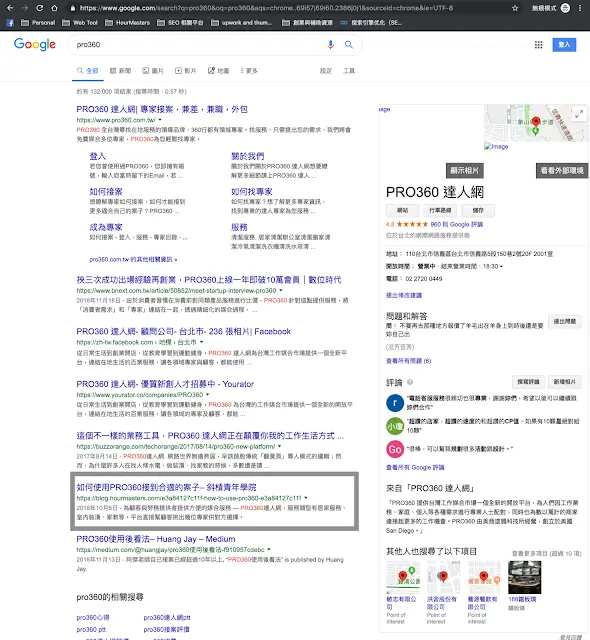Open the view all Google reviews link
This screenshot has width=590, height=640.
(x=415, y=468)
